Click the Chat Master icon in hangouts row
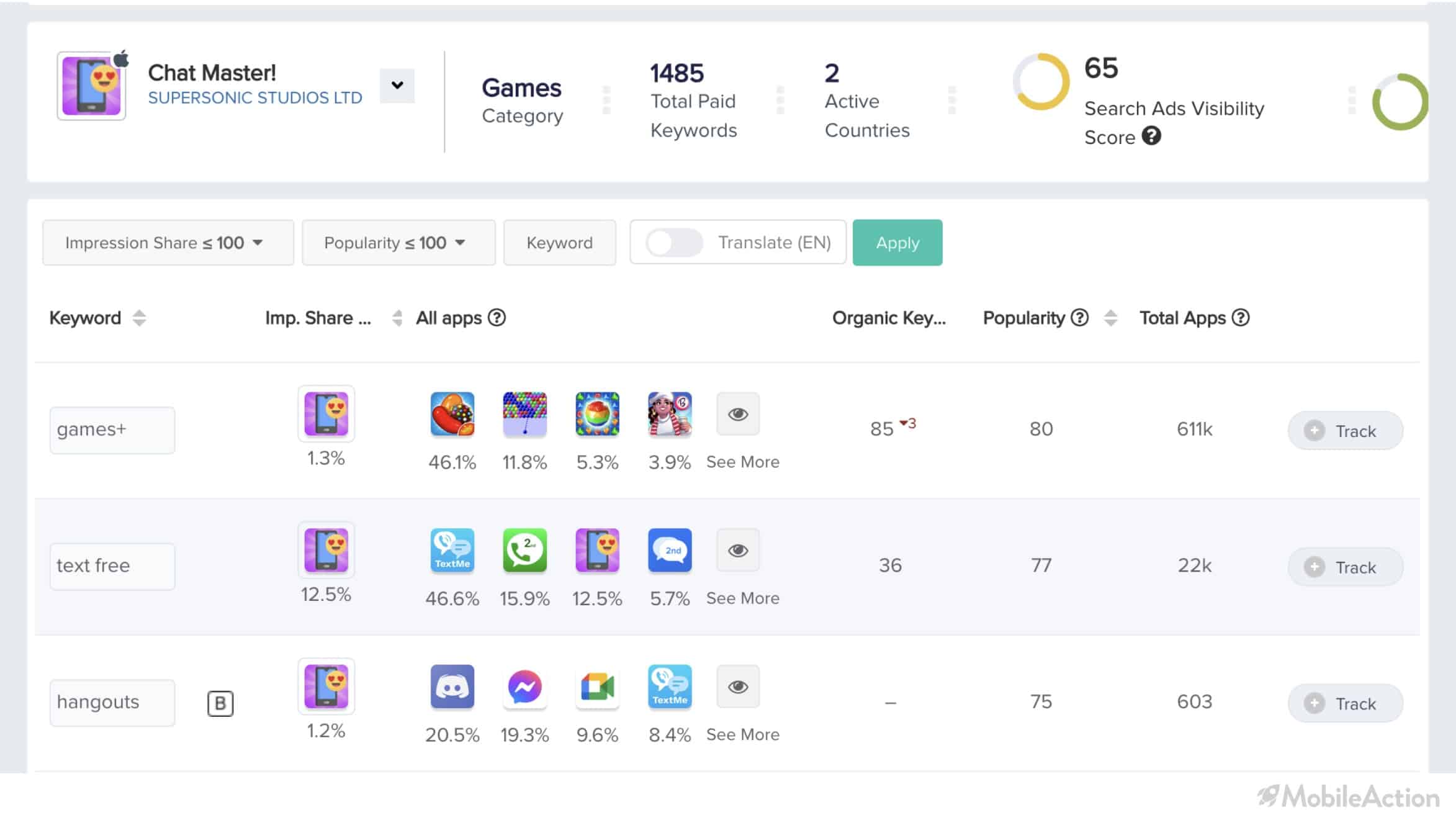This screenshot has width=1456, height=838. (326, 687)
